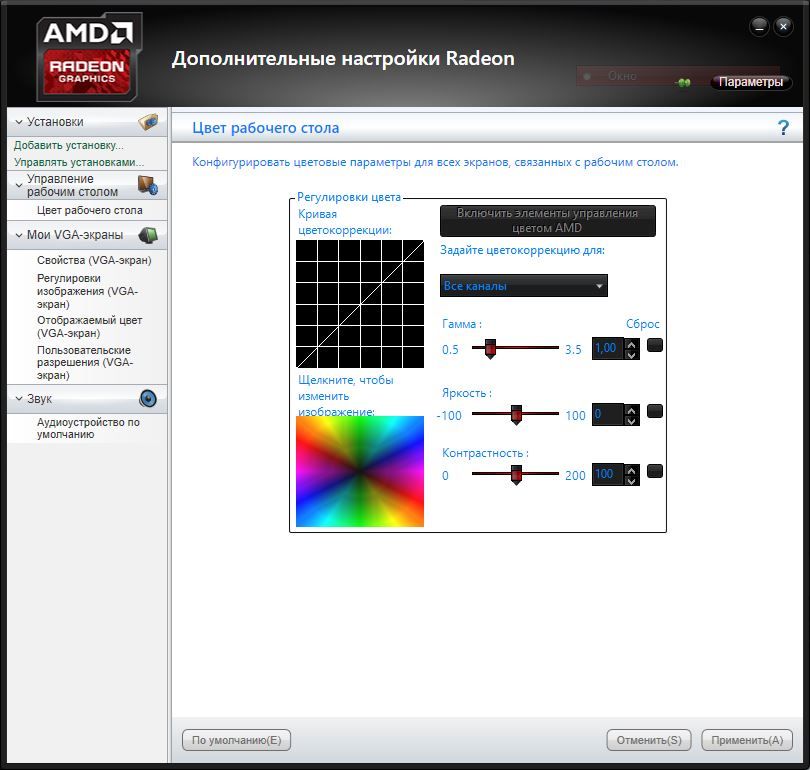Open Аудиоустройство по умолчанию
This screenshot has height=770, width=810.
point(88,428)
